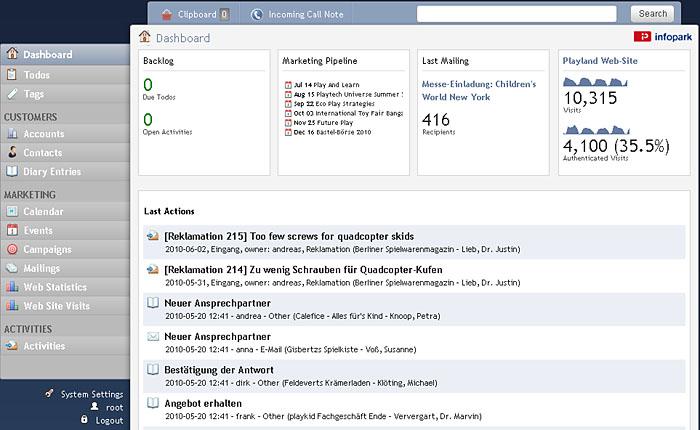Click the Visits sparkline chart above 10,315
Screen dimensions: 700x430
(595, 81)
